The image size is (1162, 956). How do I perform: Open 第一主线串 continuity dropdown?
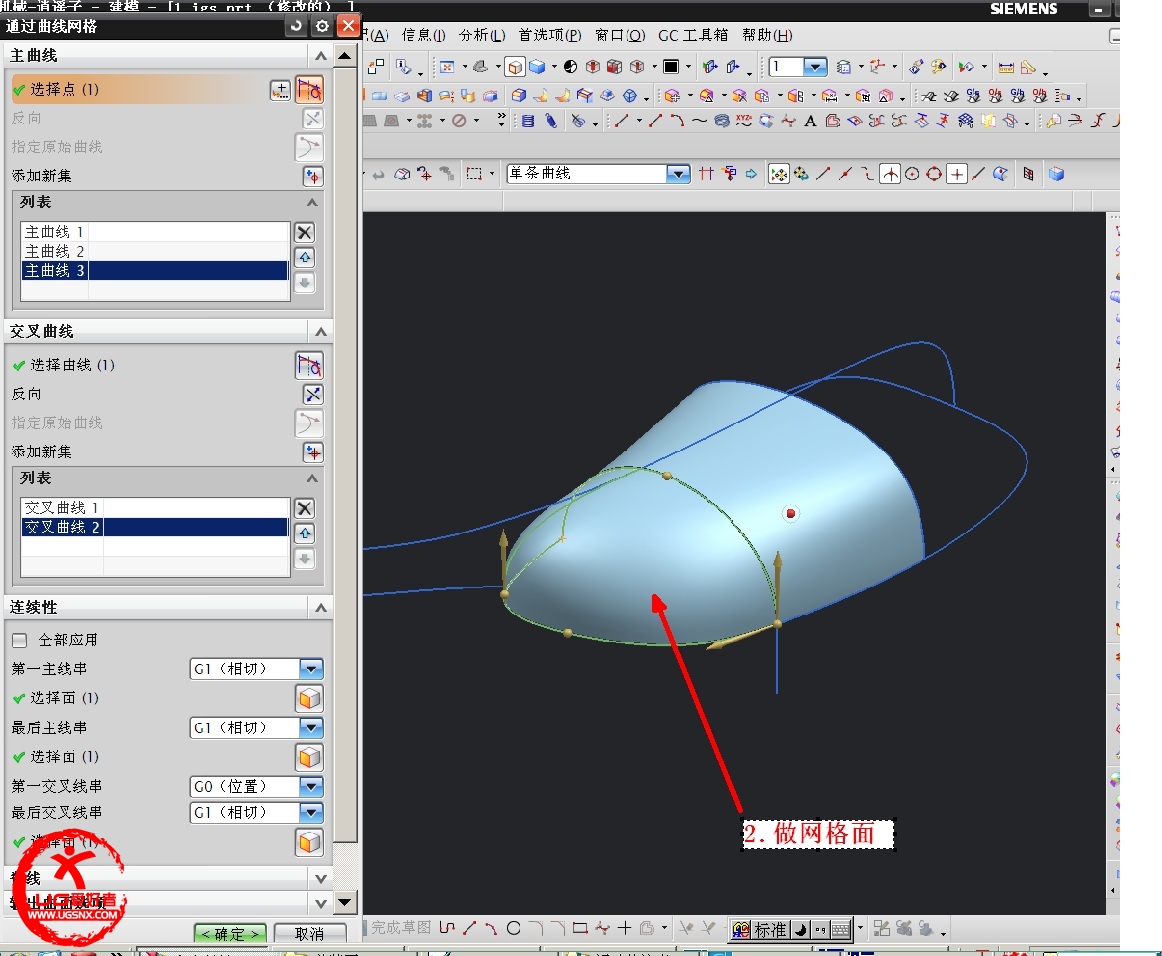click(311, 669)
